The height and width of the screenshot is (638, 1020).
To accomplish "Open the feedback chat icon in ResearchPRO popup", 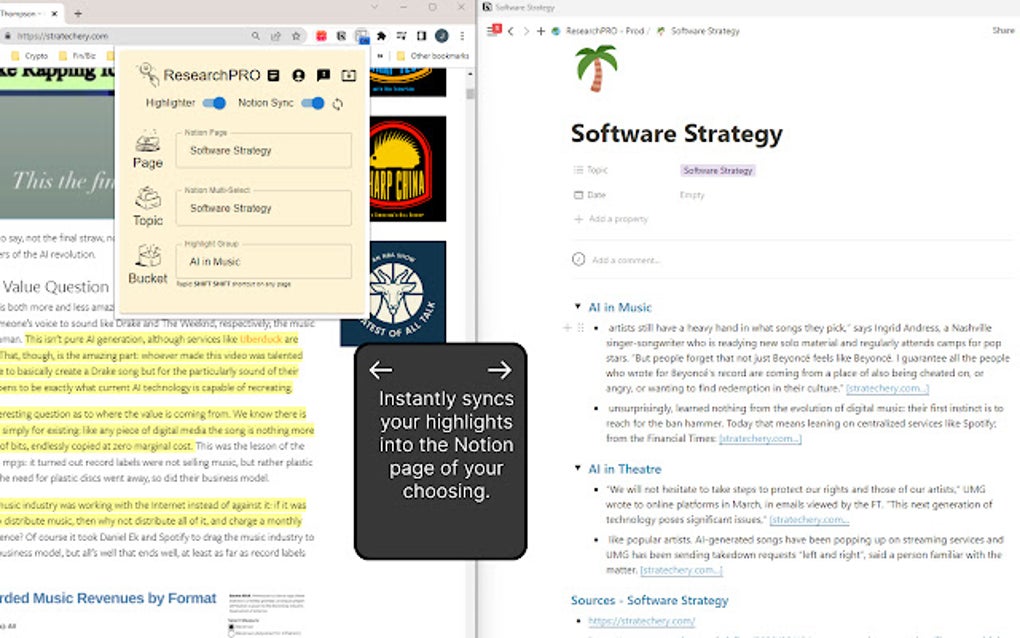I will 323,75.
